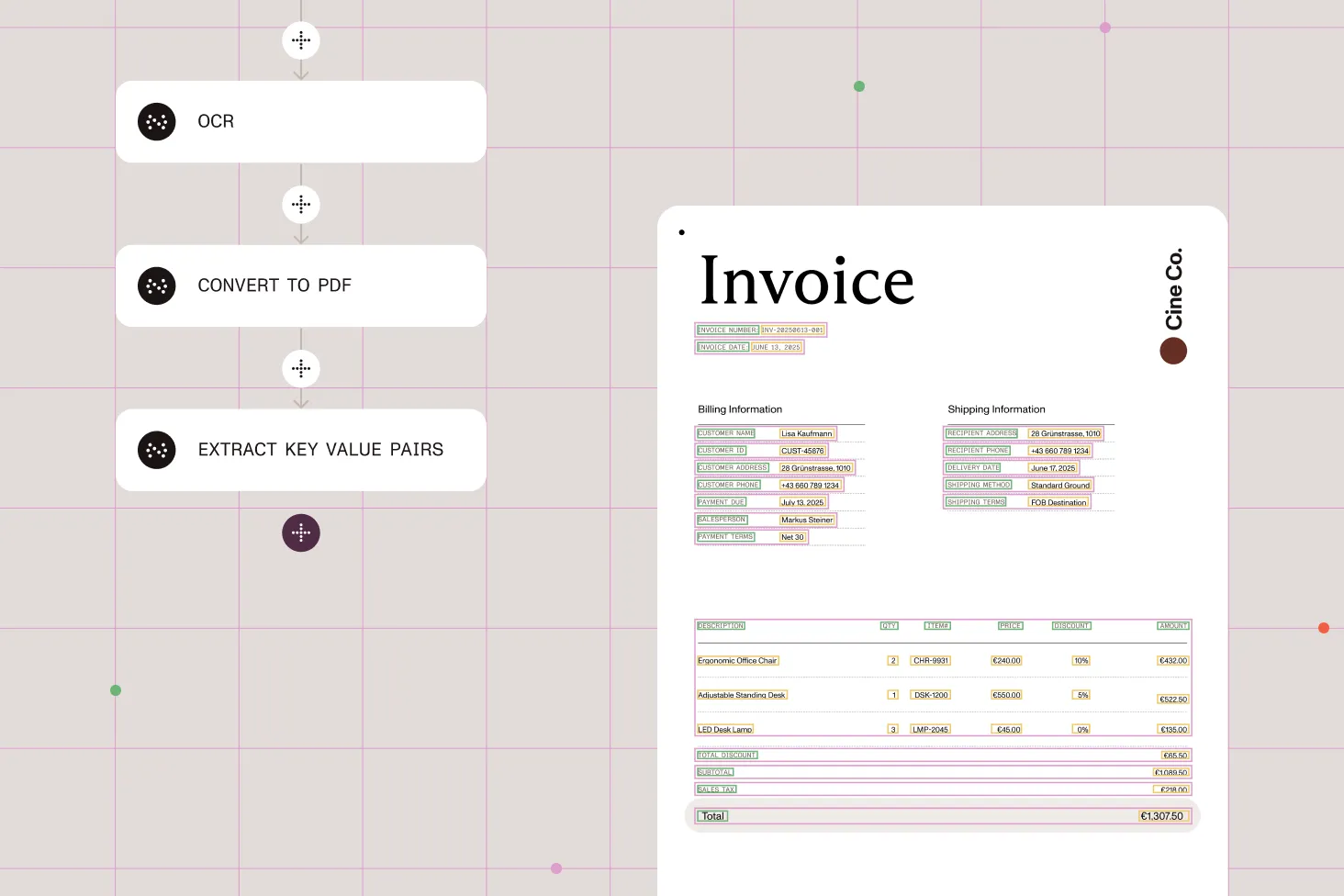This screenshot has height=896, width=1344.
Task: Click the €1,307.50 total amount
Action: point(1162,816)
